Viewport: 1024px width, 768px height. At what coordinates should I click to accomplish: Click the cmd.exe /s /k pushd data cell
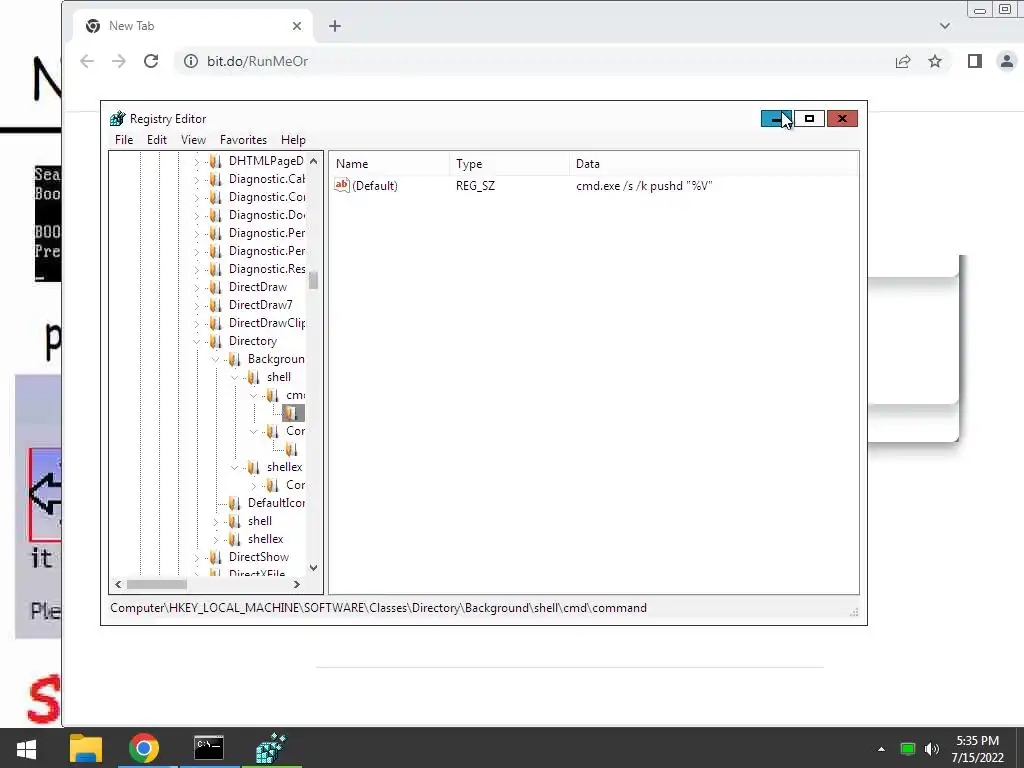click(x=644, y=186)
